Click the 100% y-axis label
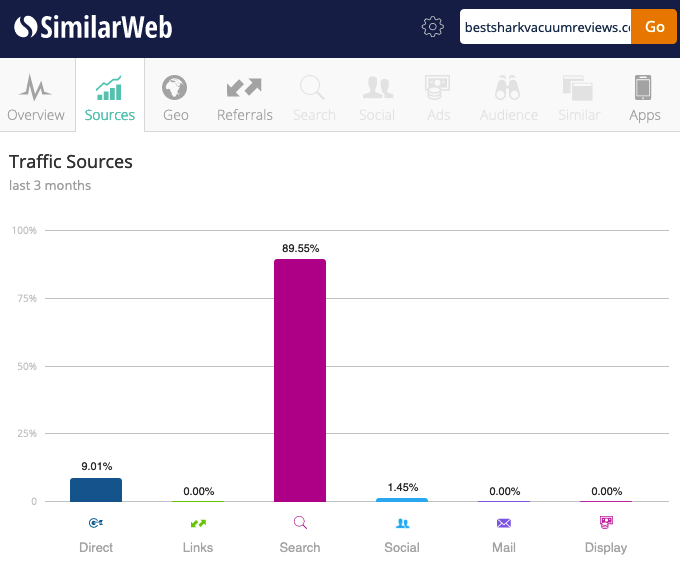 24,230
